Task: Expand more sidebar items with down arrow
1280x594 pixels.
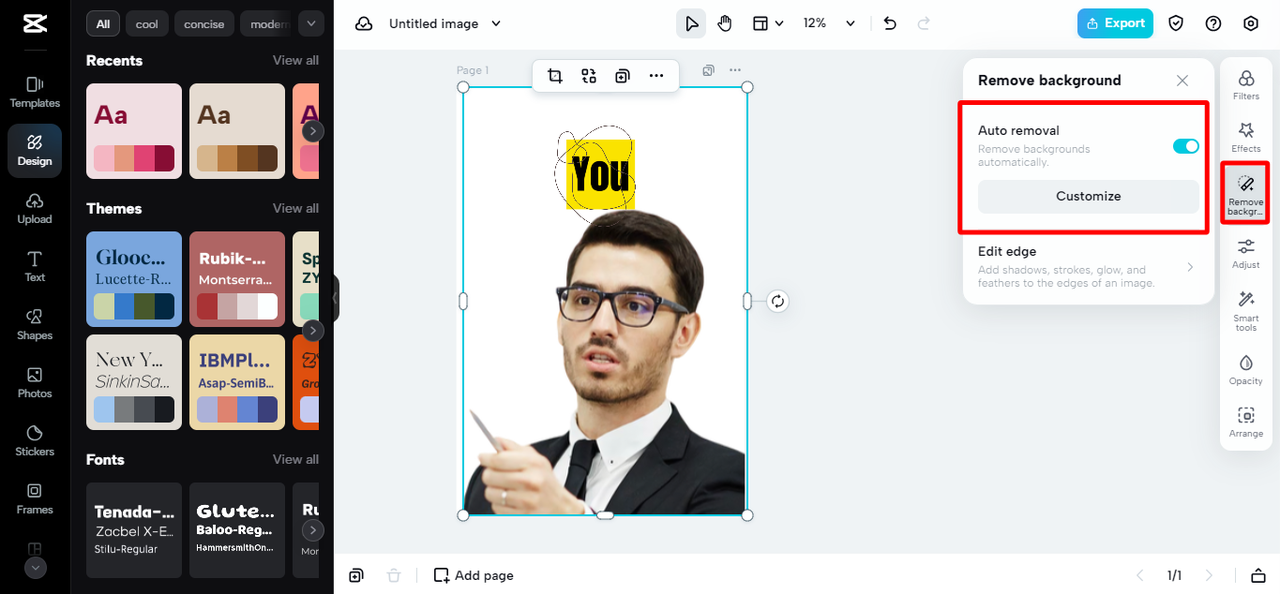Action: 35,567
